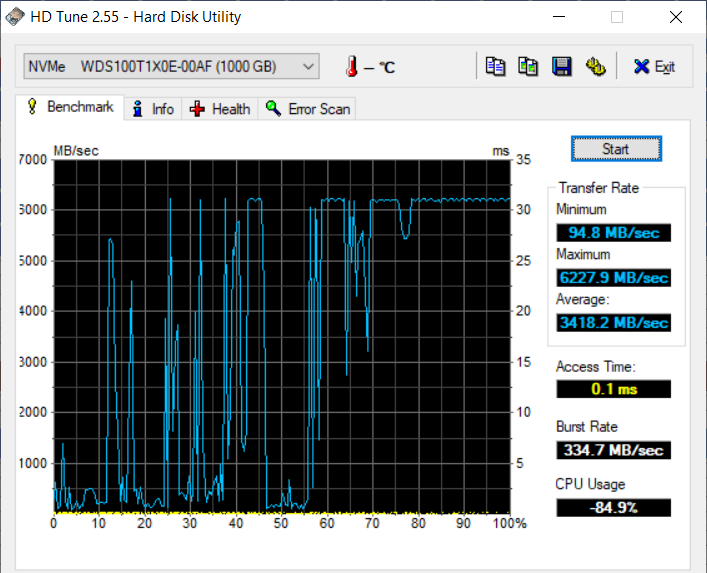Switch to the Info tab

point(153,109)
